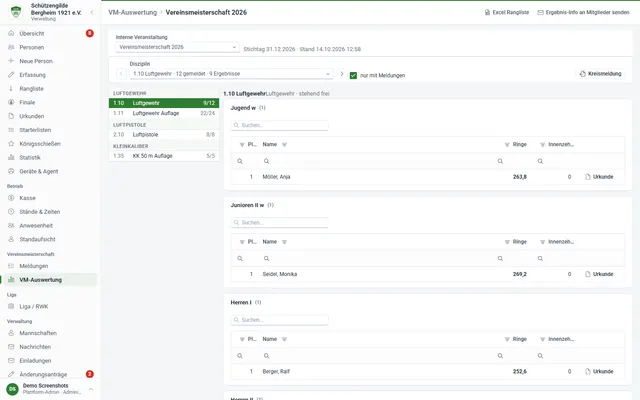The width and height of the screenshot is (640, 400).
Task: Click the name Berger, Ralf
Action: point(276,371)
